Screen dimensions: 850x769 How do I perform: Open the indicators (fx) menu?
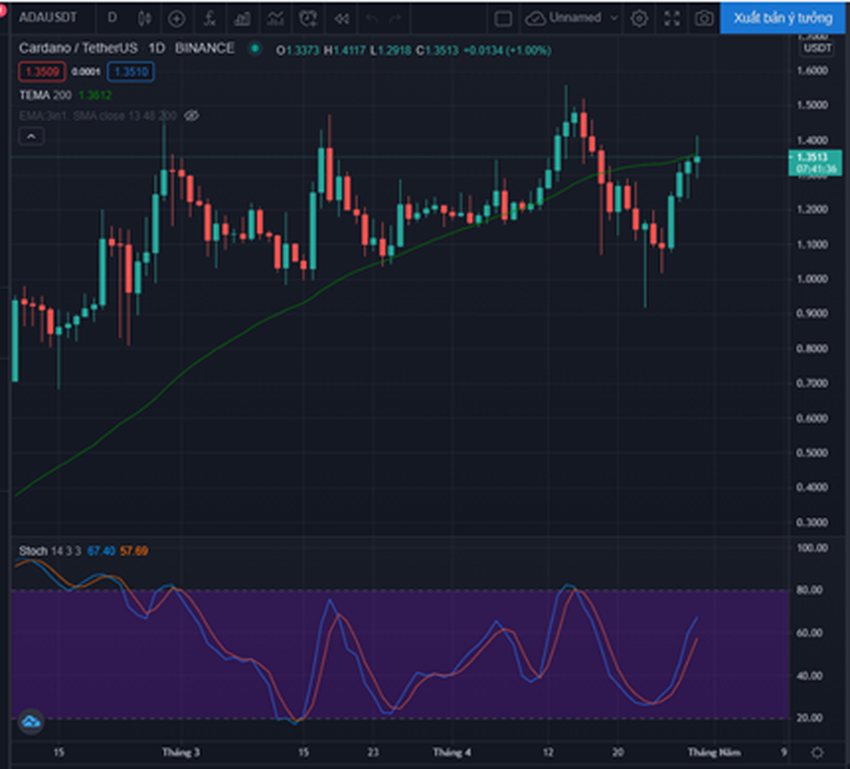(209, 18)
